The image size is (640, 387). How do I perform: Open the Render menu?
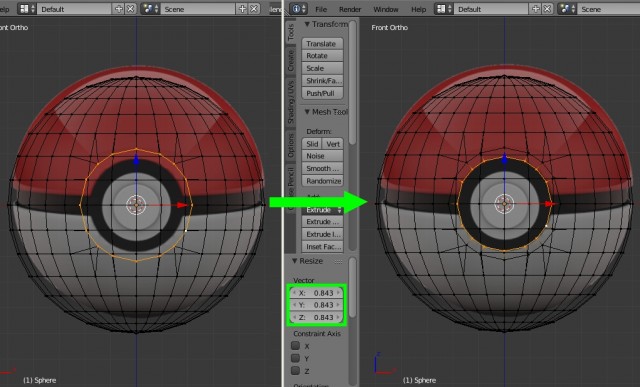coord(350,9)
